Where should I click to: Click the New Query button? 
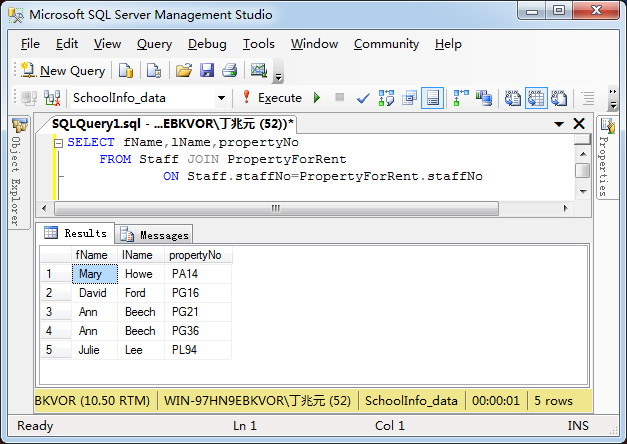(63, 71)
